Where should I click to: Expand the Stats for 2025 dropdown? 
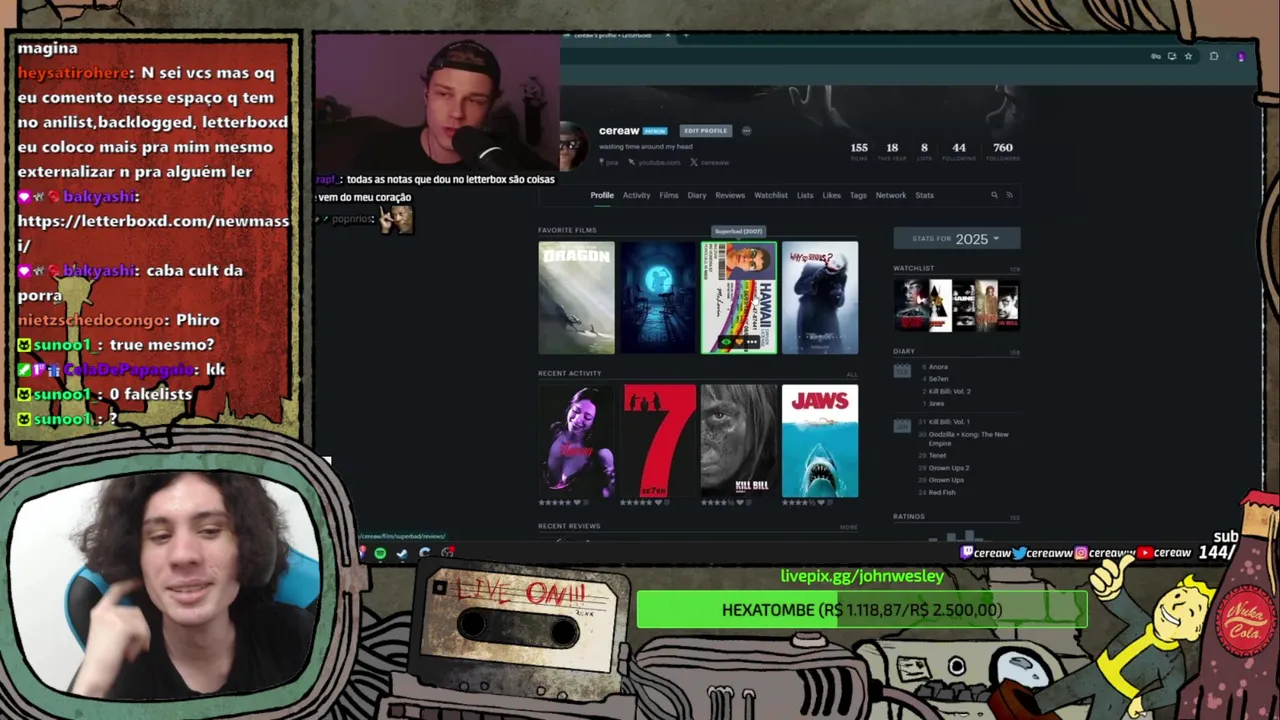coord(956,239)
